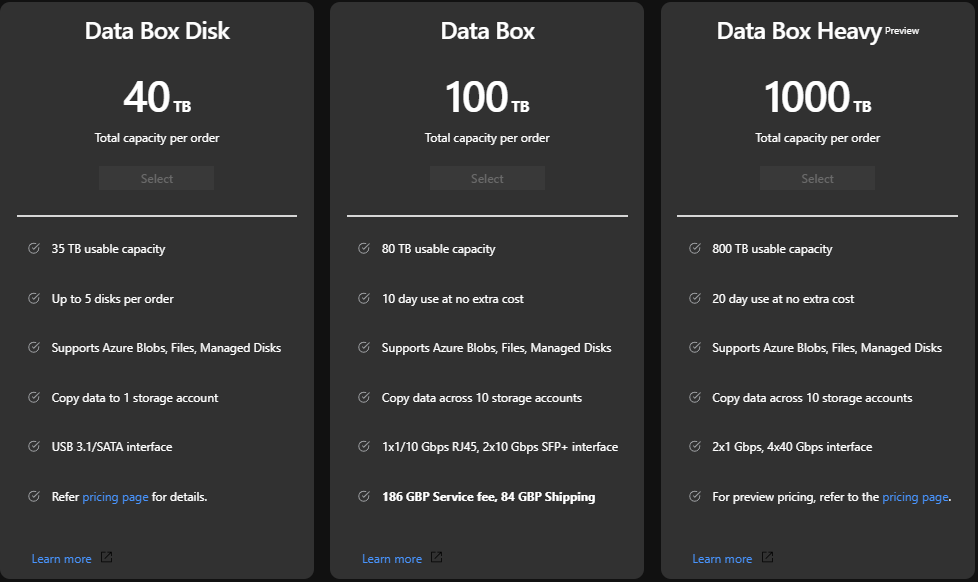Click the Data Box Heavy card title
Image resolution: width=978 pixels, height=582 pixels.
coord(799,31)
